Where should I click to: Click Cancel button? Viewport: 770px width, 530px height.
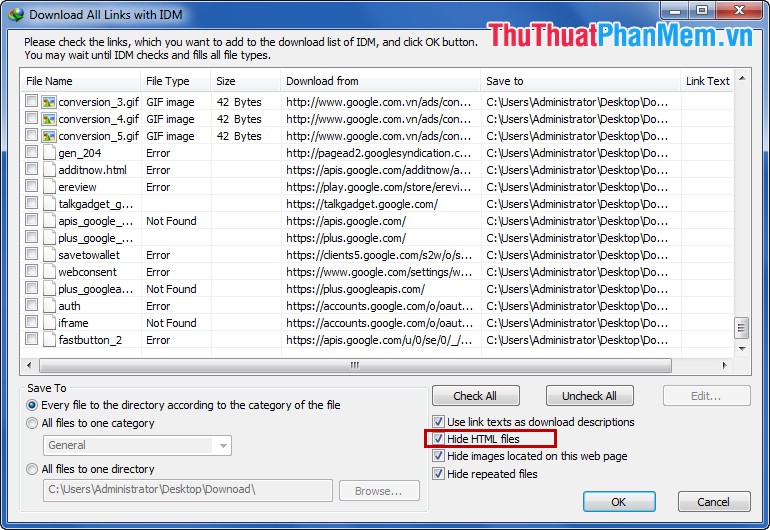click(714, 502)
